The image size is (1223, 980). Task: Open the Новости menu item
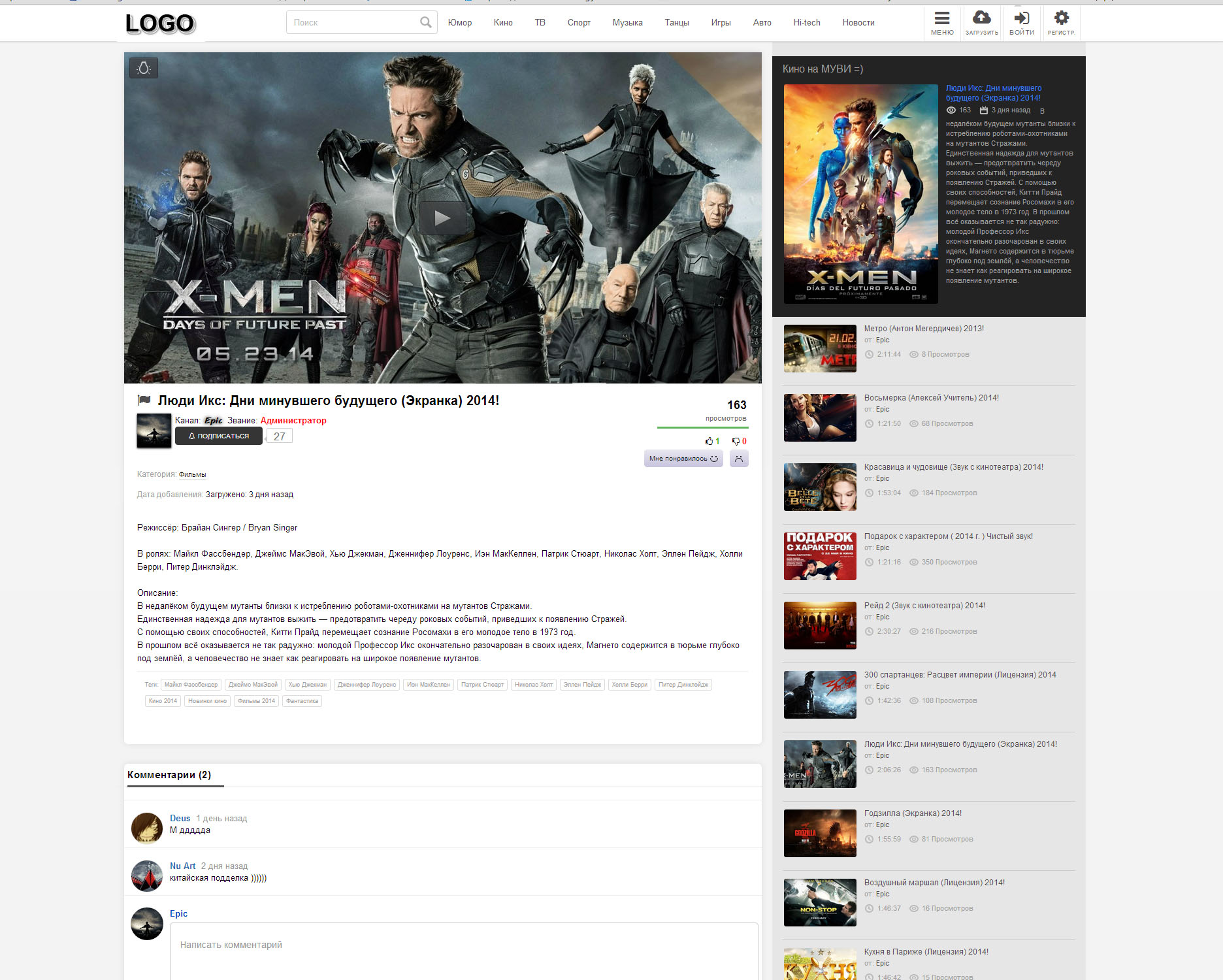coord(858,23)
